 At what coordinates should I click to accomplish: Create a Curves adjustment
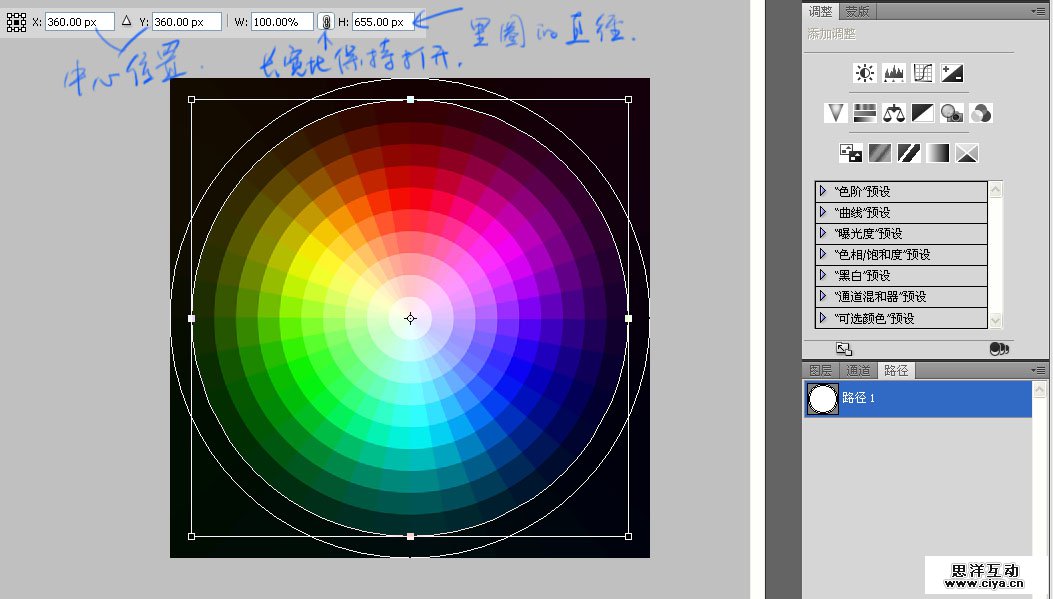tap(923, 73)
